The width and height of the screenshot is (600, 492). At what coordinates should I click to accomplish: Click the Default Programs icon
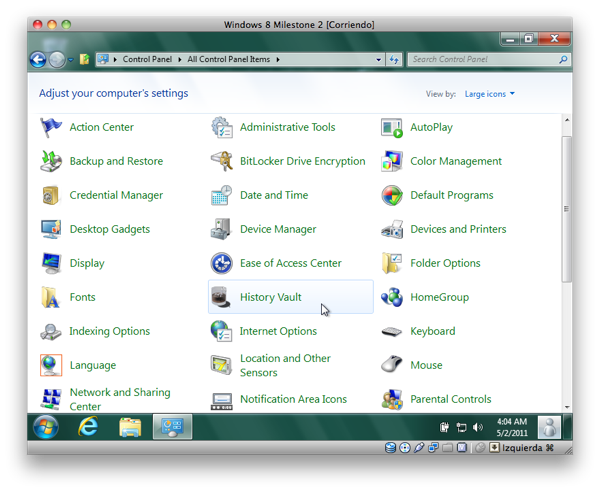click(x=392, y=195)
